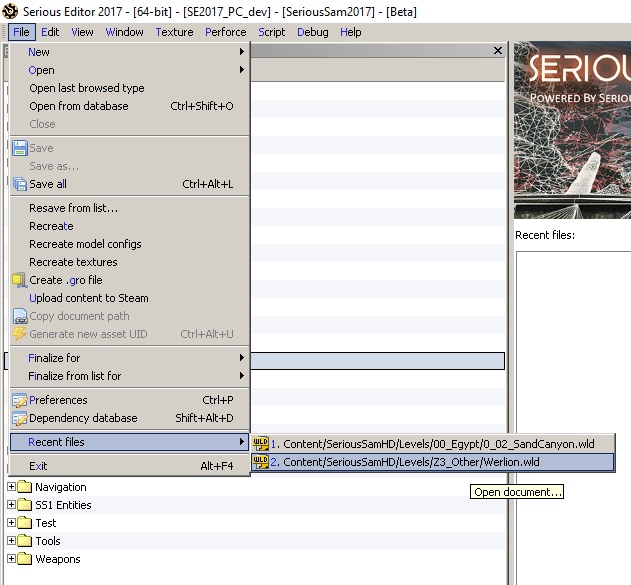Open the Open submenu

tap(129, 70)
